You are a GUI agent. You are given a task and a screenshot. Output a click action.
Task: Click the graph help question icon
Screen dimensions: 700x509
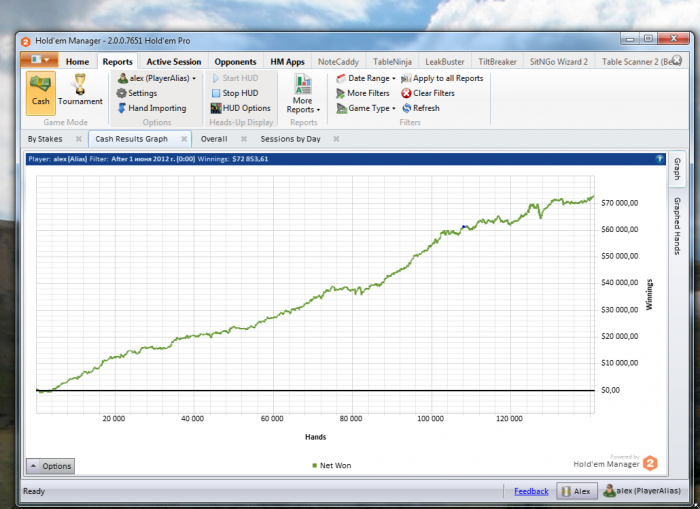659,159
